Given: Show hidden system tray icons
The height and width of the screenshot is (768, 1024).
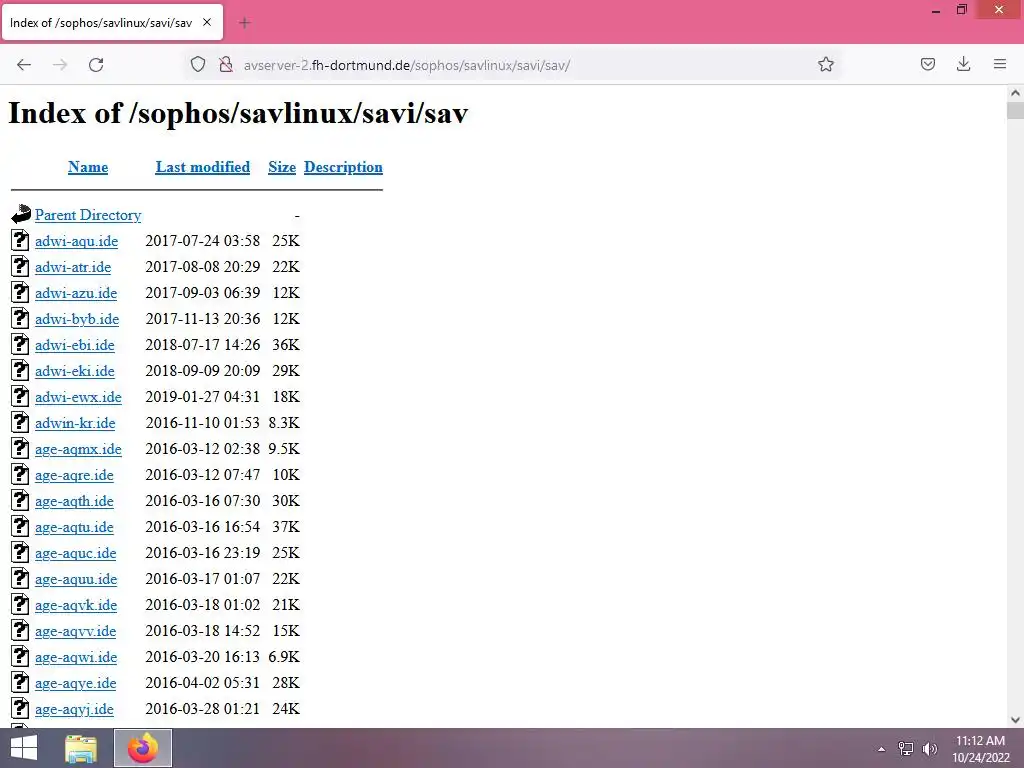Looking at the screenshot, I should click(881, 749).
